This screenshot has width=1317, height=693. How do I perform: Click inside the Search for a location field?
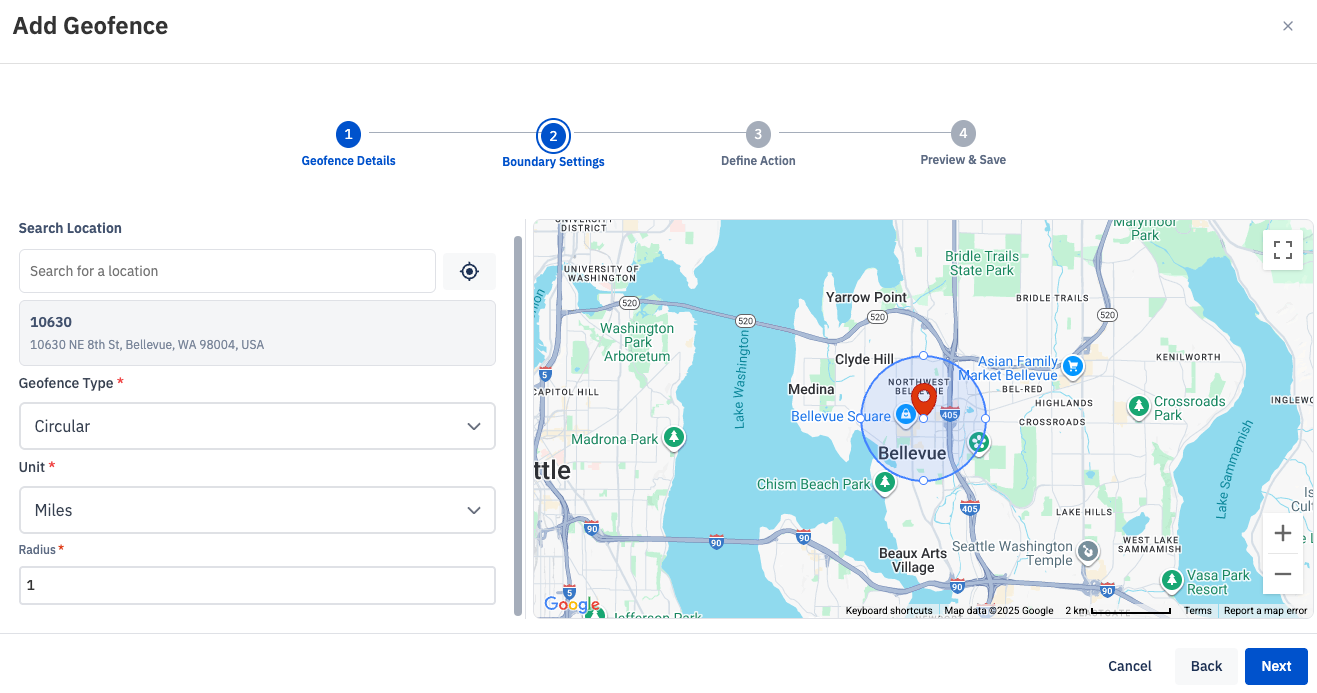point(227,270)
